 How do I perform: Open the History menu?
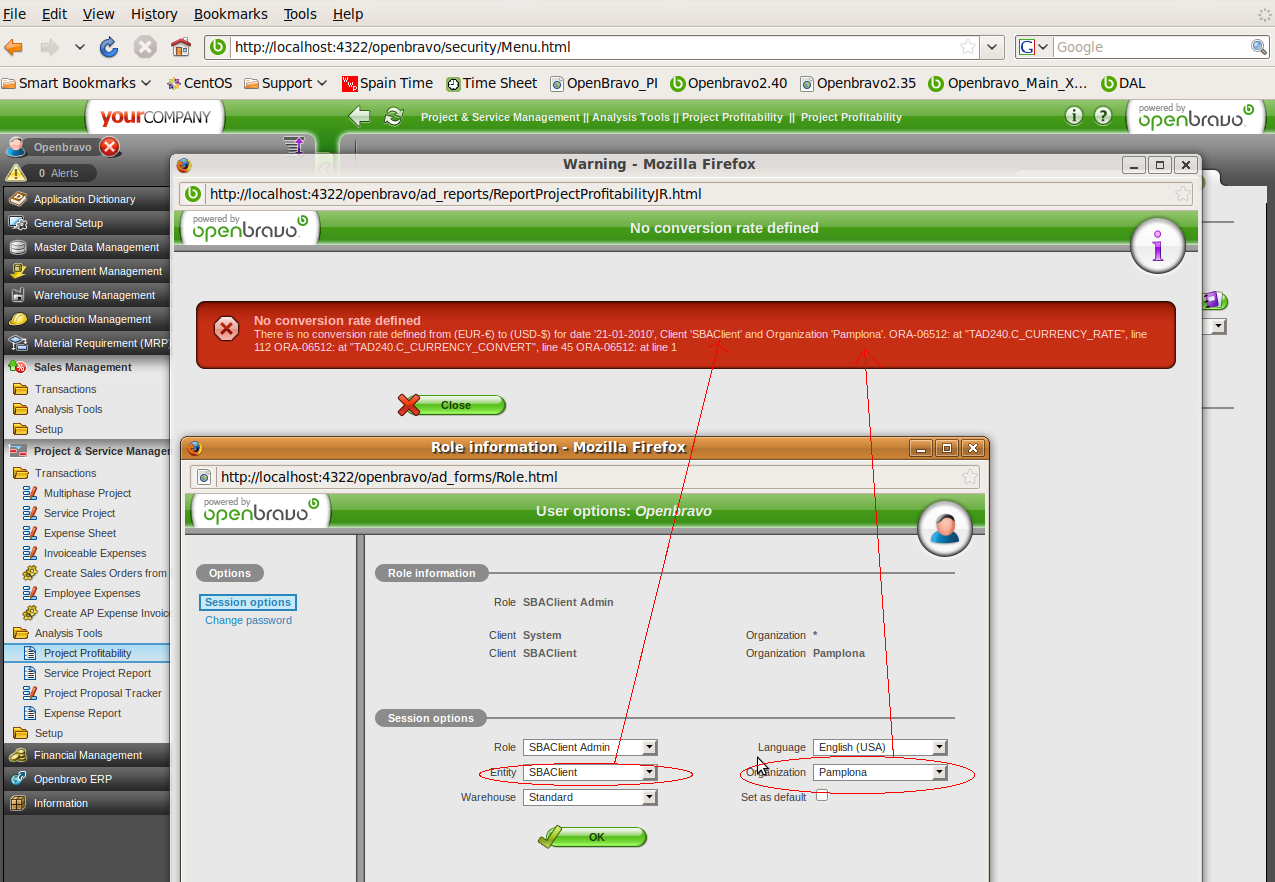tap(154, 14)
